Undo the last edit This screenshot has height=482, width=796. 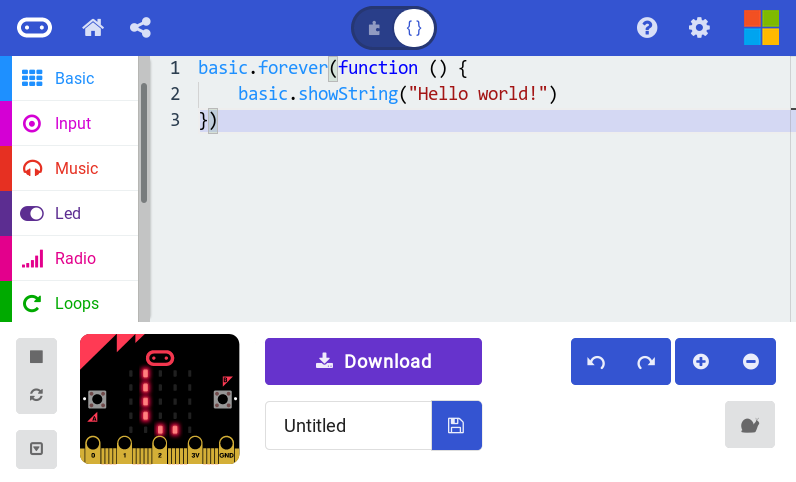[596, 362]
